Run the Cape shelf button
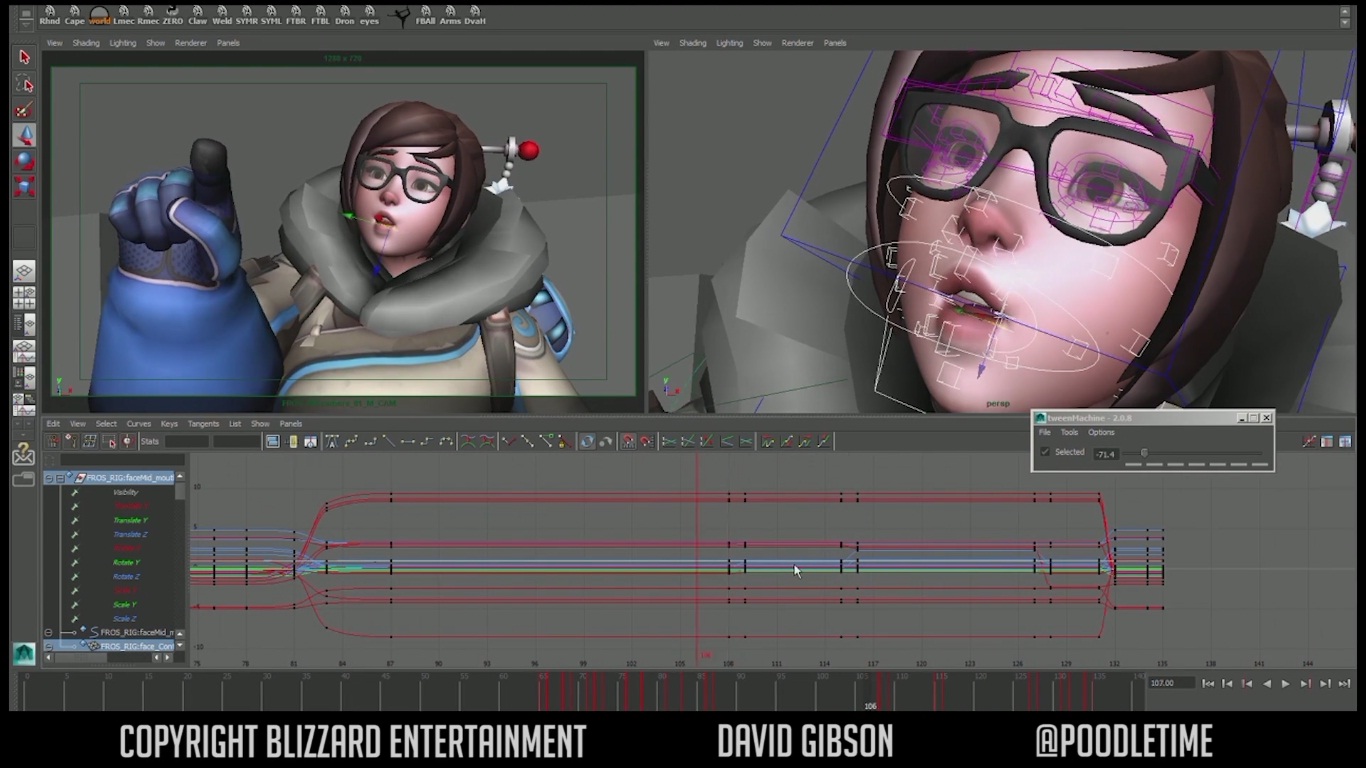Image resolution: width=1366 pixels, height=768 pixels. (x=74, y=14)
